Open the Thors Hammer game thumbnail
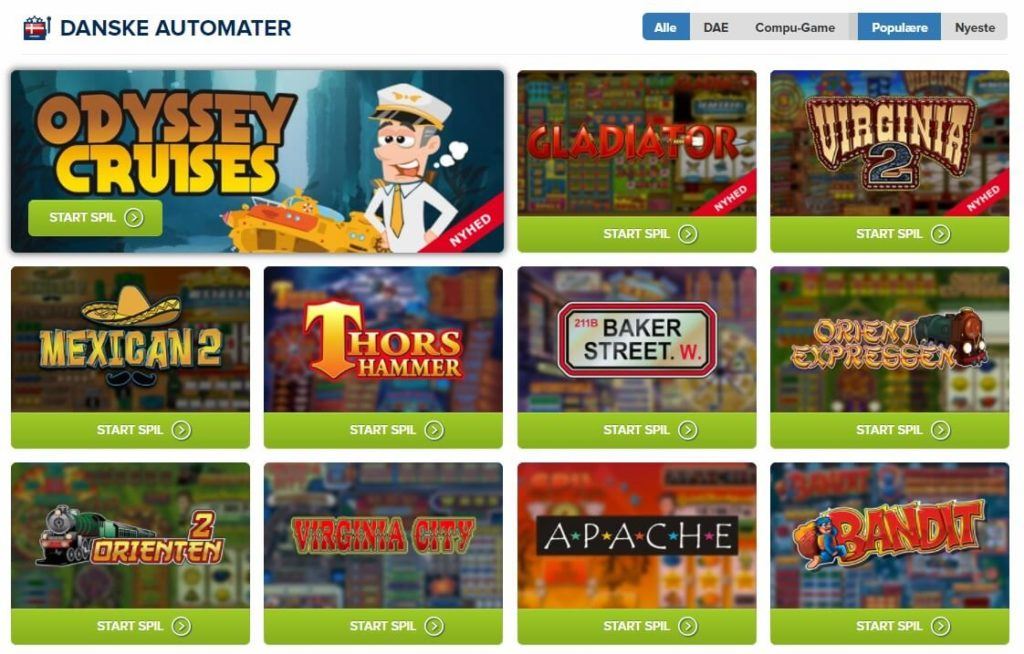The width and height of the screenshot is (1024, 654). pyautogui.click(x=383, y=340)
